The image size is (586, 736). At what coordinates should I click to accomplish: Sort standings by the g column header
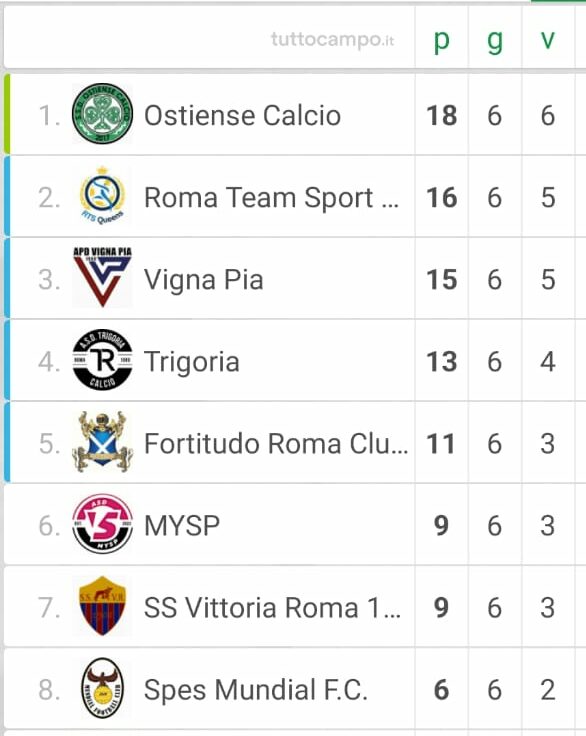(x=494, y=41)
